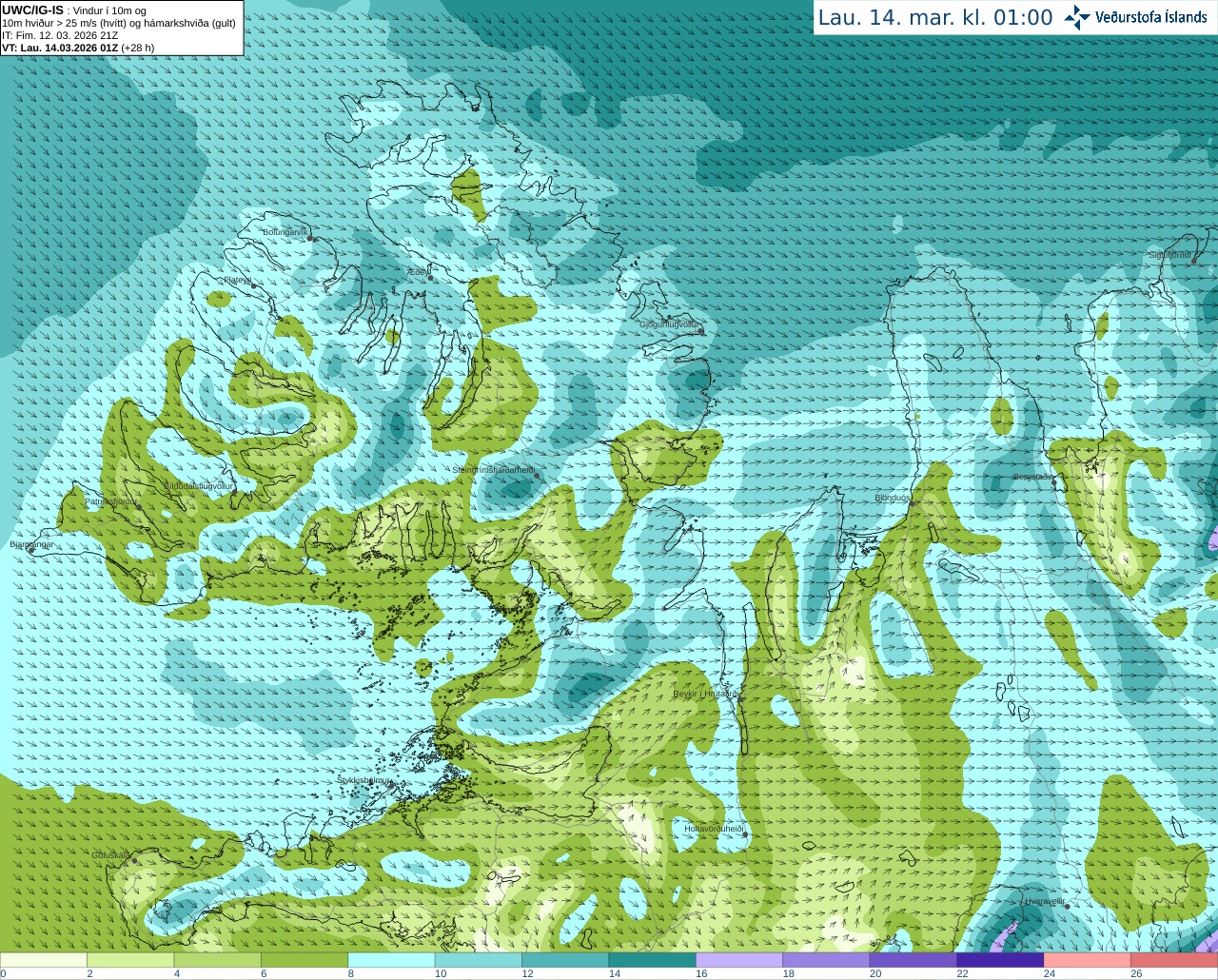This screenshot has width=1218, height=980.
Task: Click the Gjögurflugvöllur station label
Action: point(669,324)
